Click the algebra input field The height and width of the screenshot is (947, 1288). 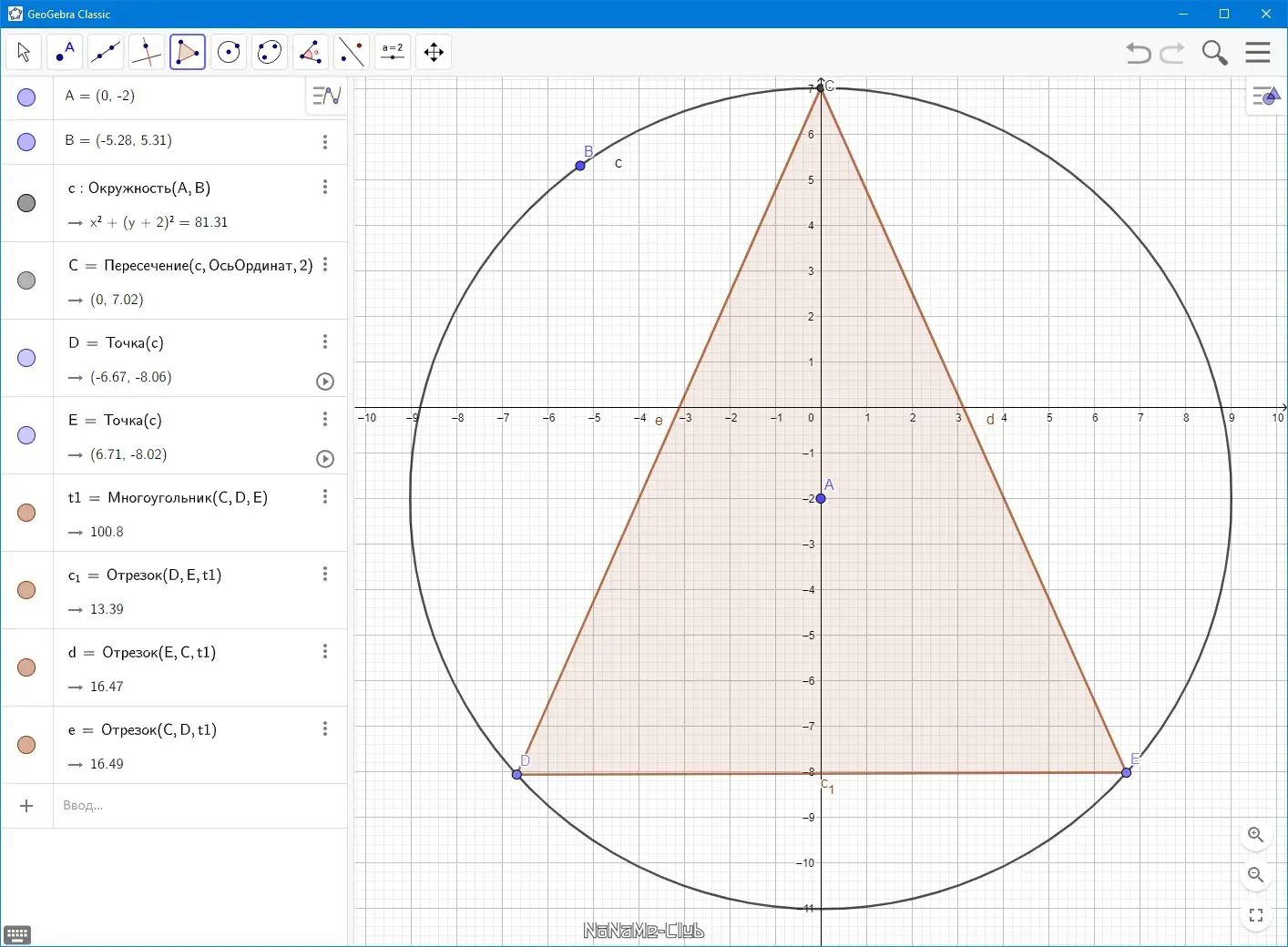(x=200, y=806)
